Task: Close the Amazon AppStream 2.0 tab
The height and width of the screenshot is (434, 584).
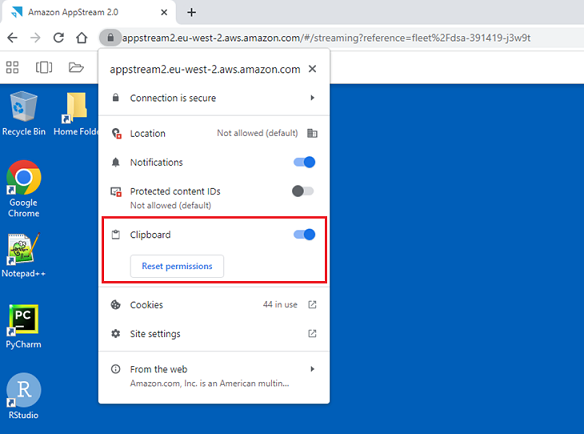Action: (x=164, y=12)
